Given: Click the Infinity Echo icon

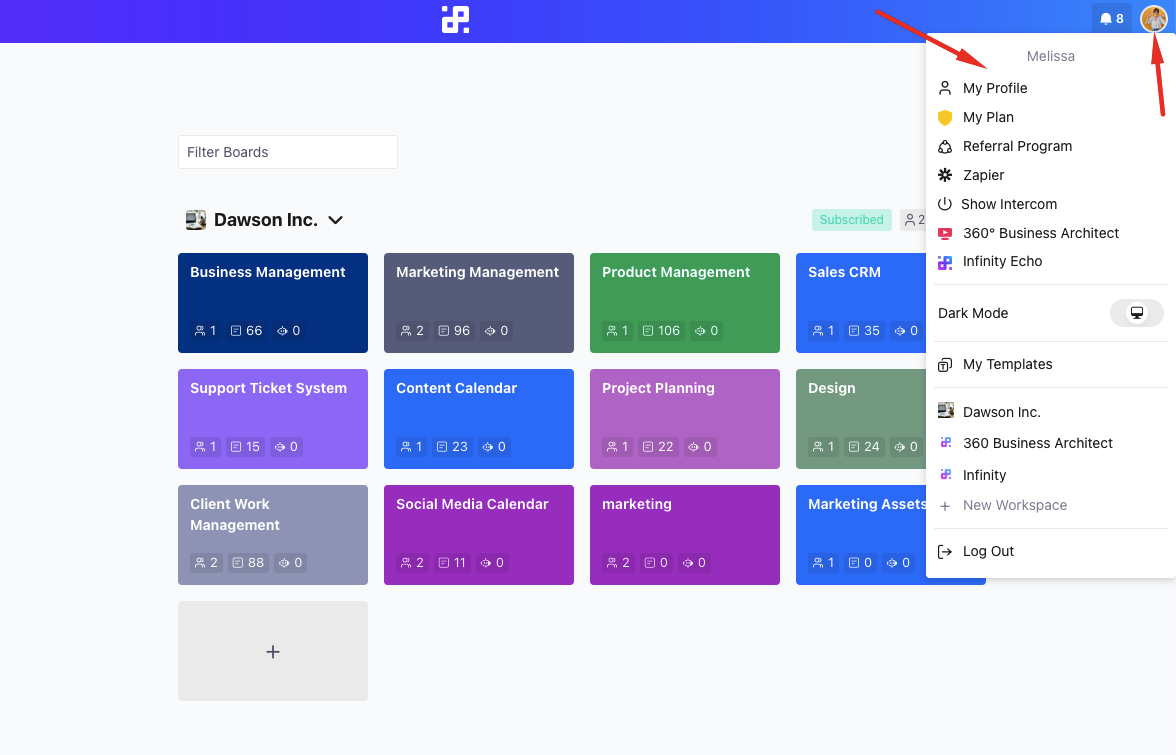Looking at the screenshot, I should point(944,261).
